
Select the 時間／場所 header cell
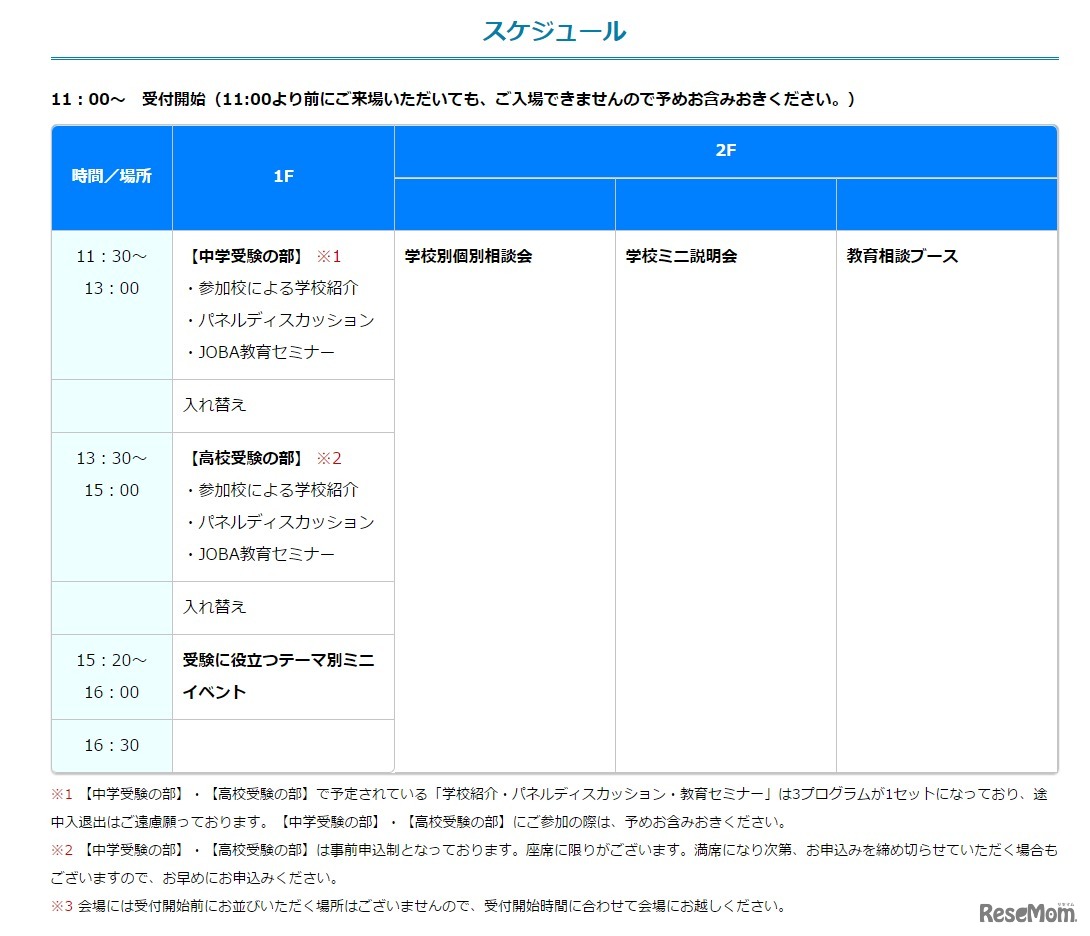pyautogui.click(x=110, y=176)
